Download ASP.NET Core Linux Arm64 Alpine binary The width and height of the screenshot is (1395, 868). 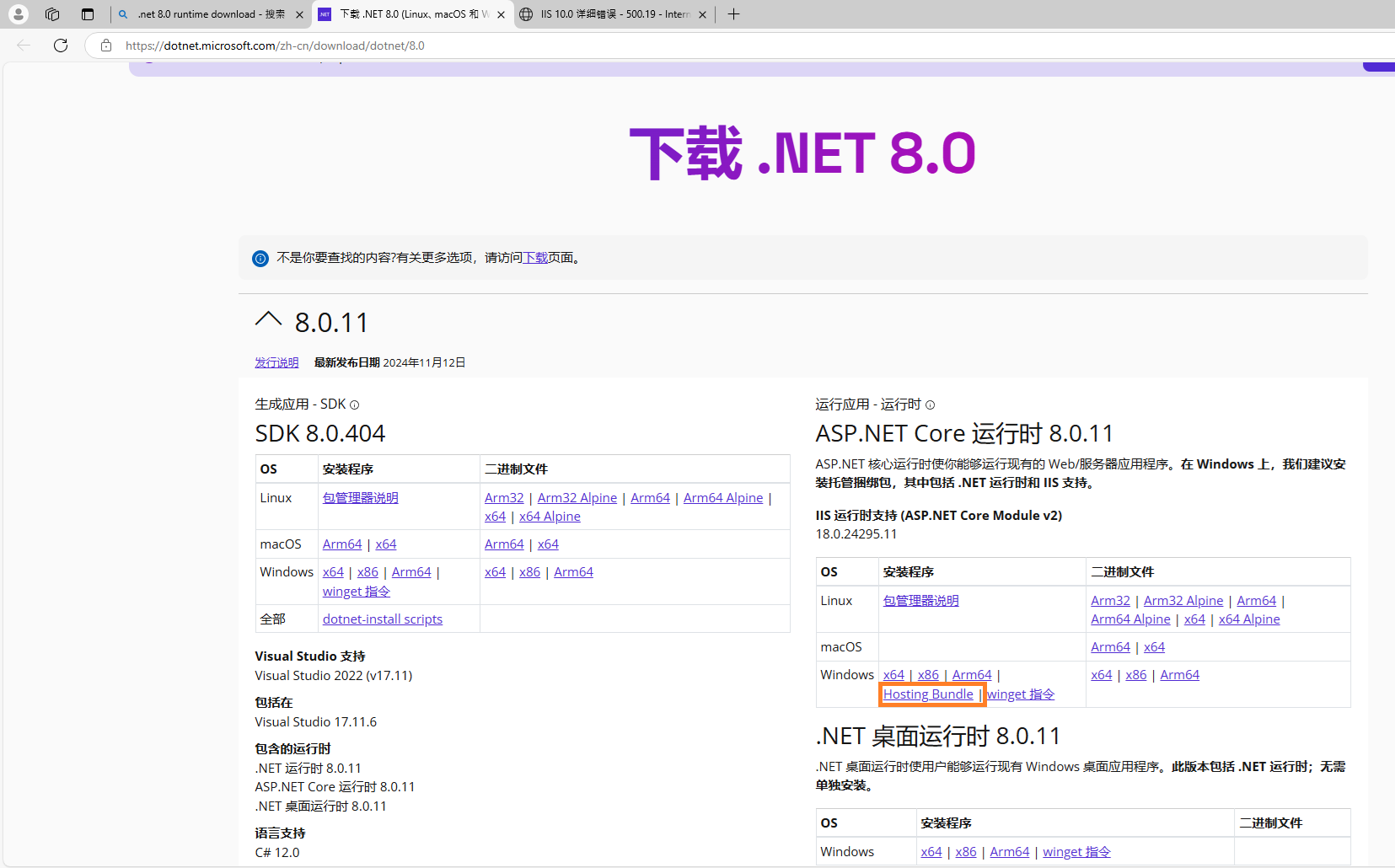[x=1130, y=619]
